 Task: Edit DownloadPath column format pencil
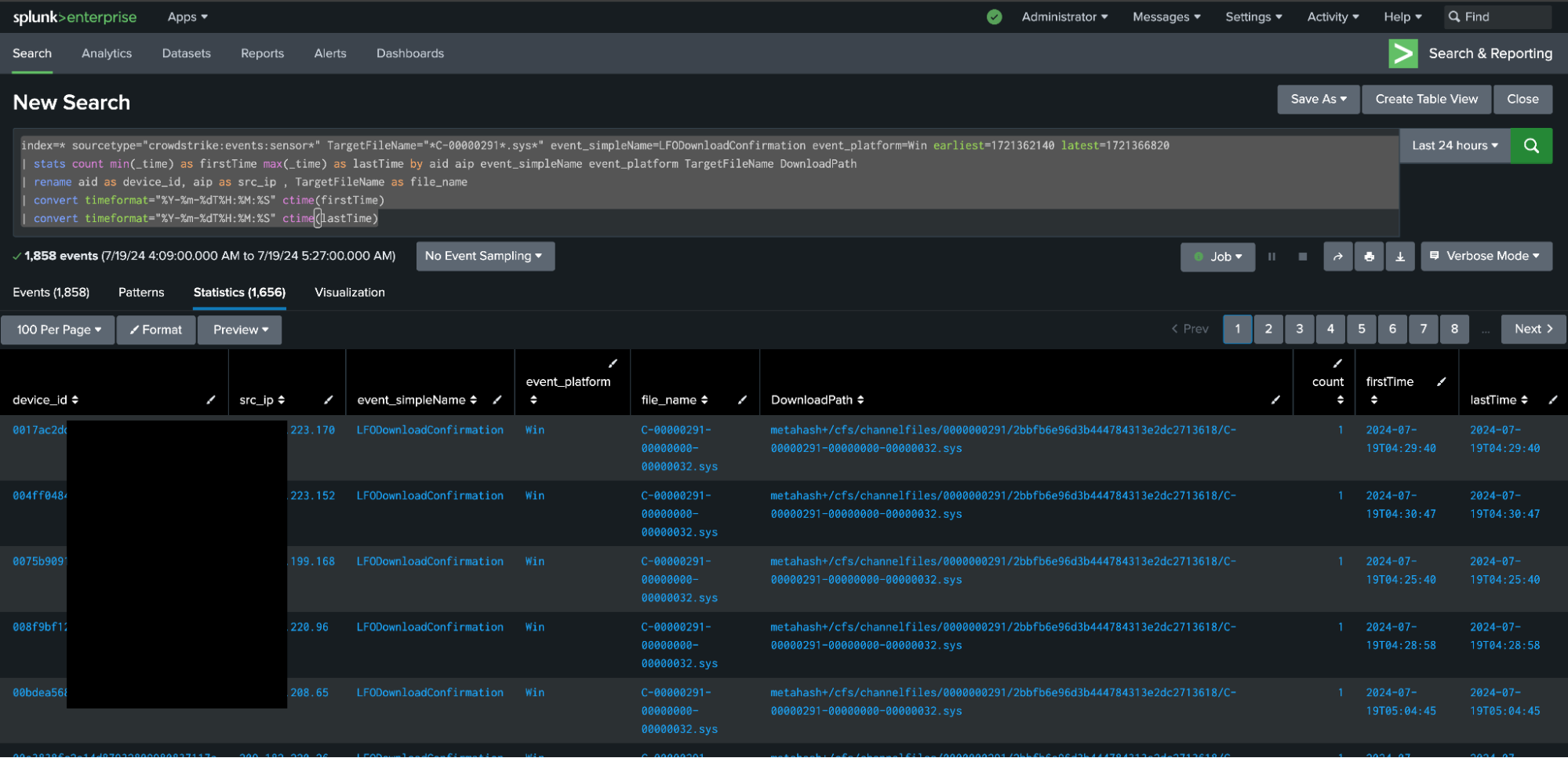1276,400
